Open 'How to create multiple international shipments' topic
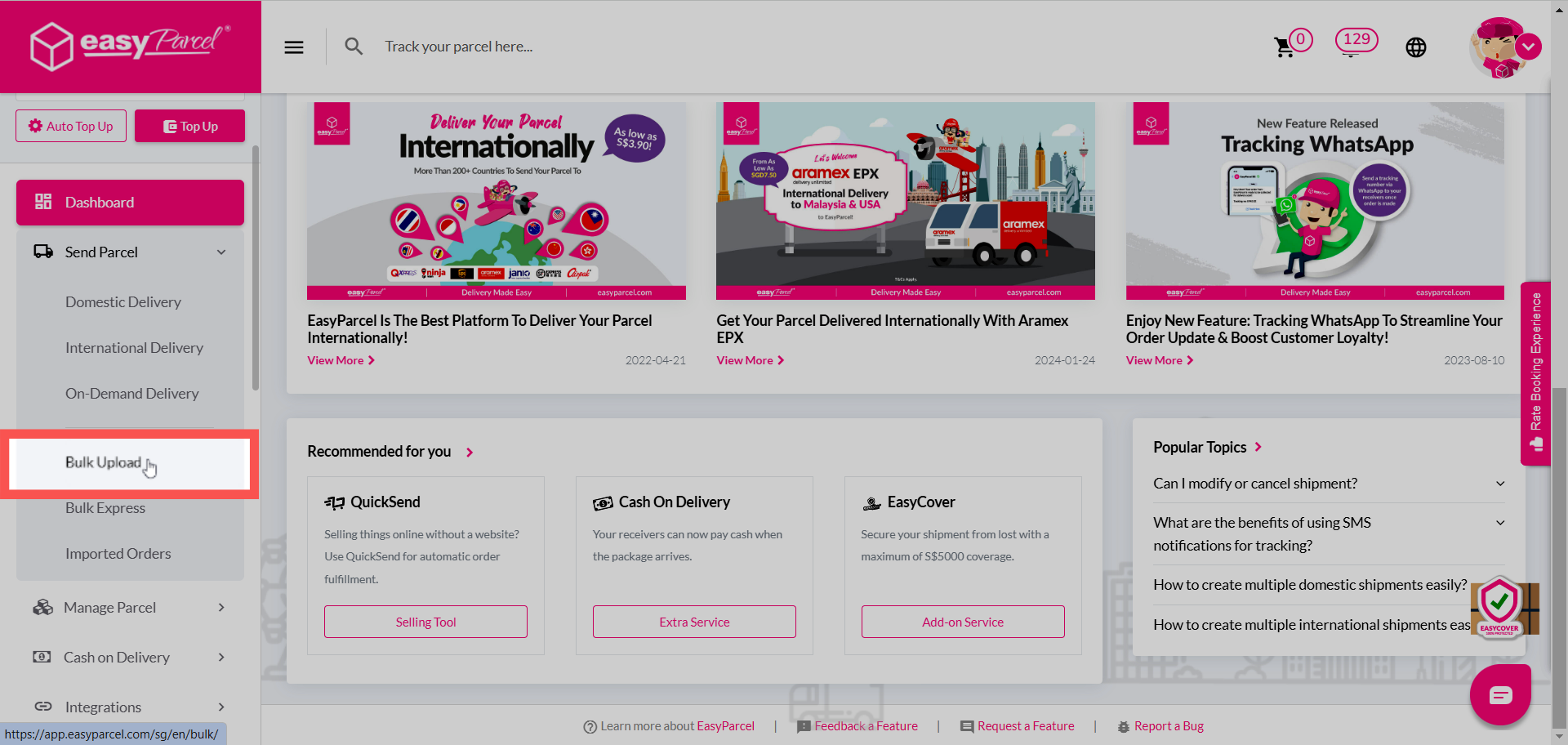The height and width of the screenshot is (745, 1568). [x=1312, y=625]
